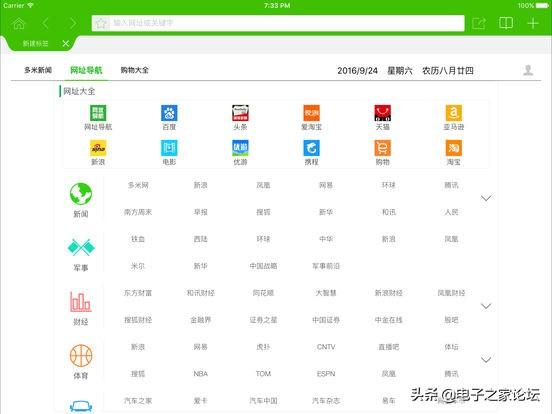Click the forward navigation arrow
The height and width of the screenshot is (414, 552).
pos(73,24)
